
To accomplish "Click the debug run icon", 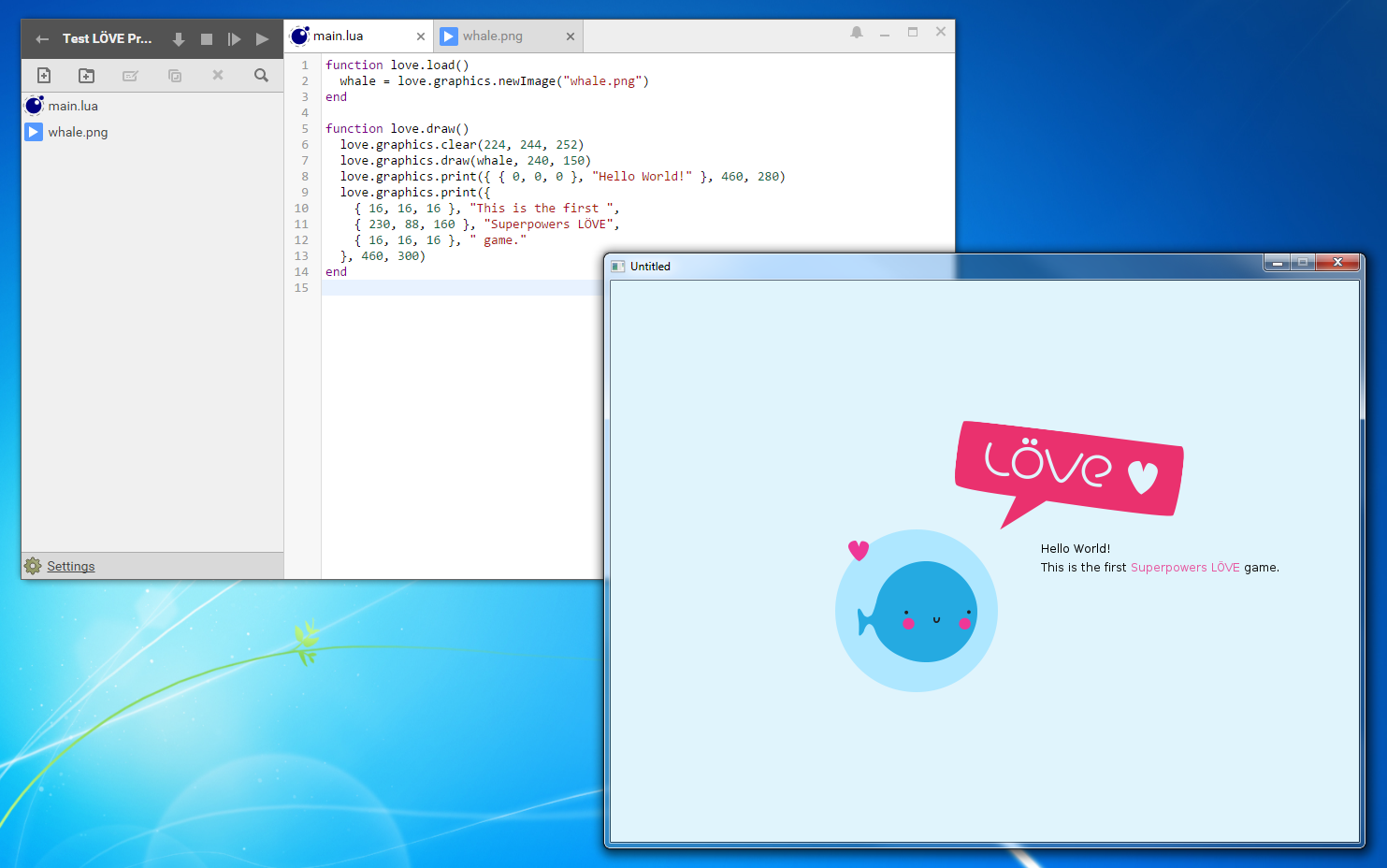I will coord(234,39).
